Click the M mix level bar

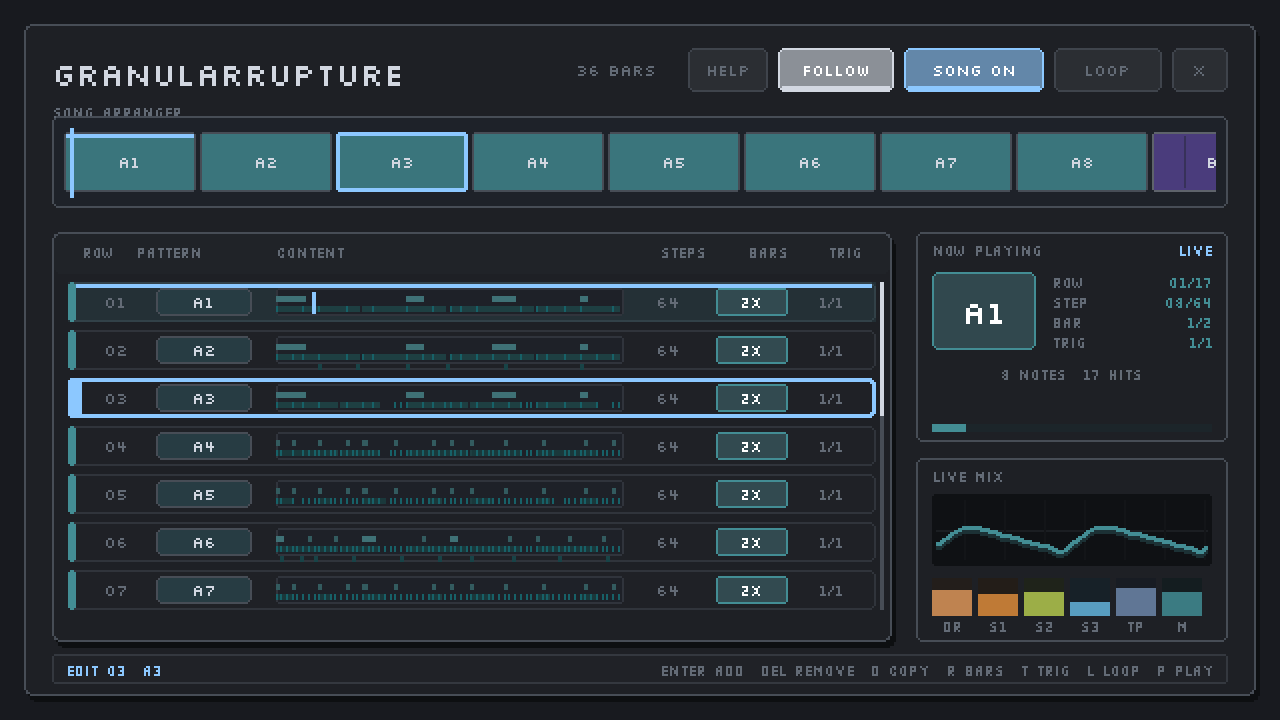[1182, 597]
